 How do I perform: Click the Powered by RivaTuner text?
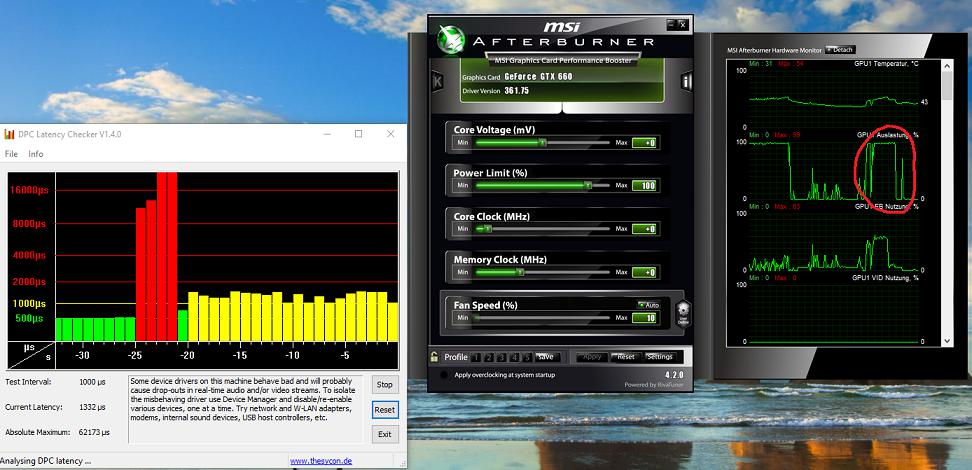655,385
